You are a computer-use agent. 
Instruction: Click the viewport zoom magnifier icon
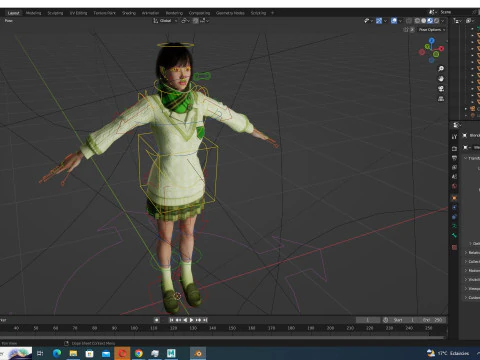click(x=441, y=69)
